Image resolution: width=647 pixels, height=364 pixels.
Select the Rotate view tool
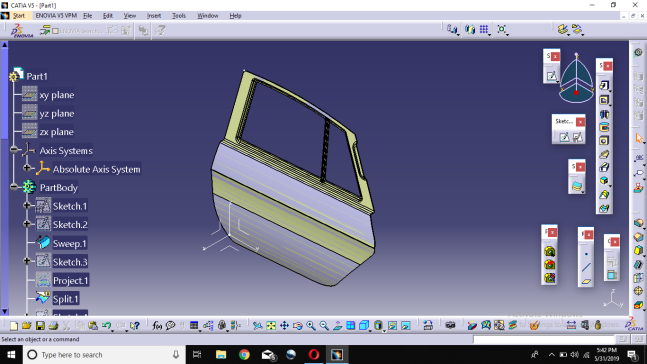[298, 326]
